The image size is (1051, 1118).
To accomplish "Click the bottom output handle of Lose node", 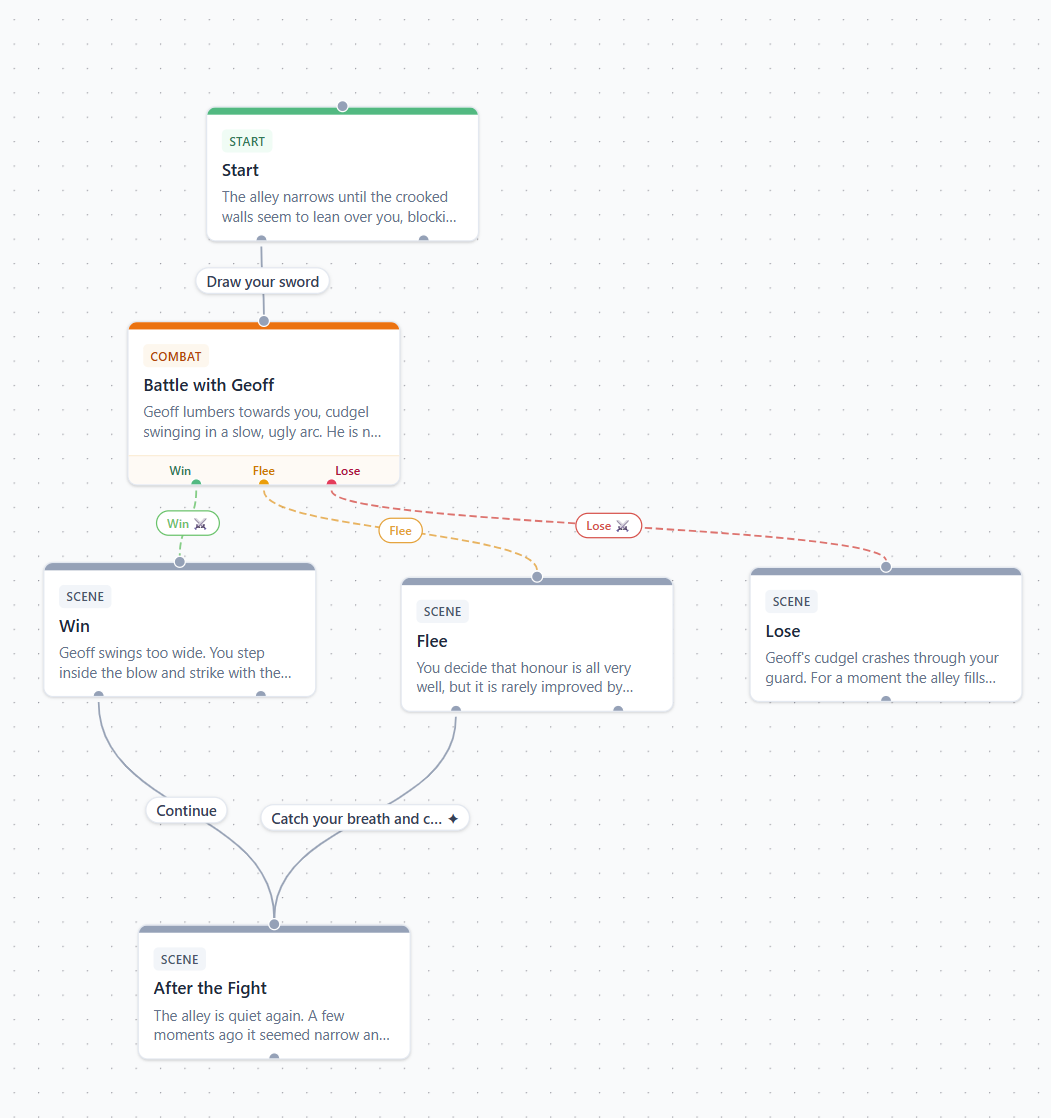I will click(886, 700).
